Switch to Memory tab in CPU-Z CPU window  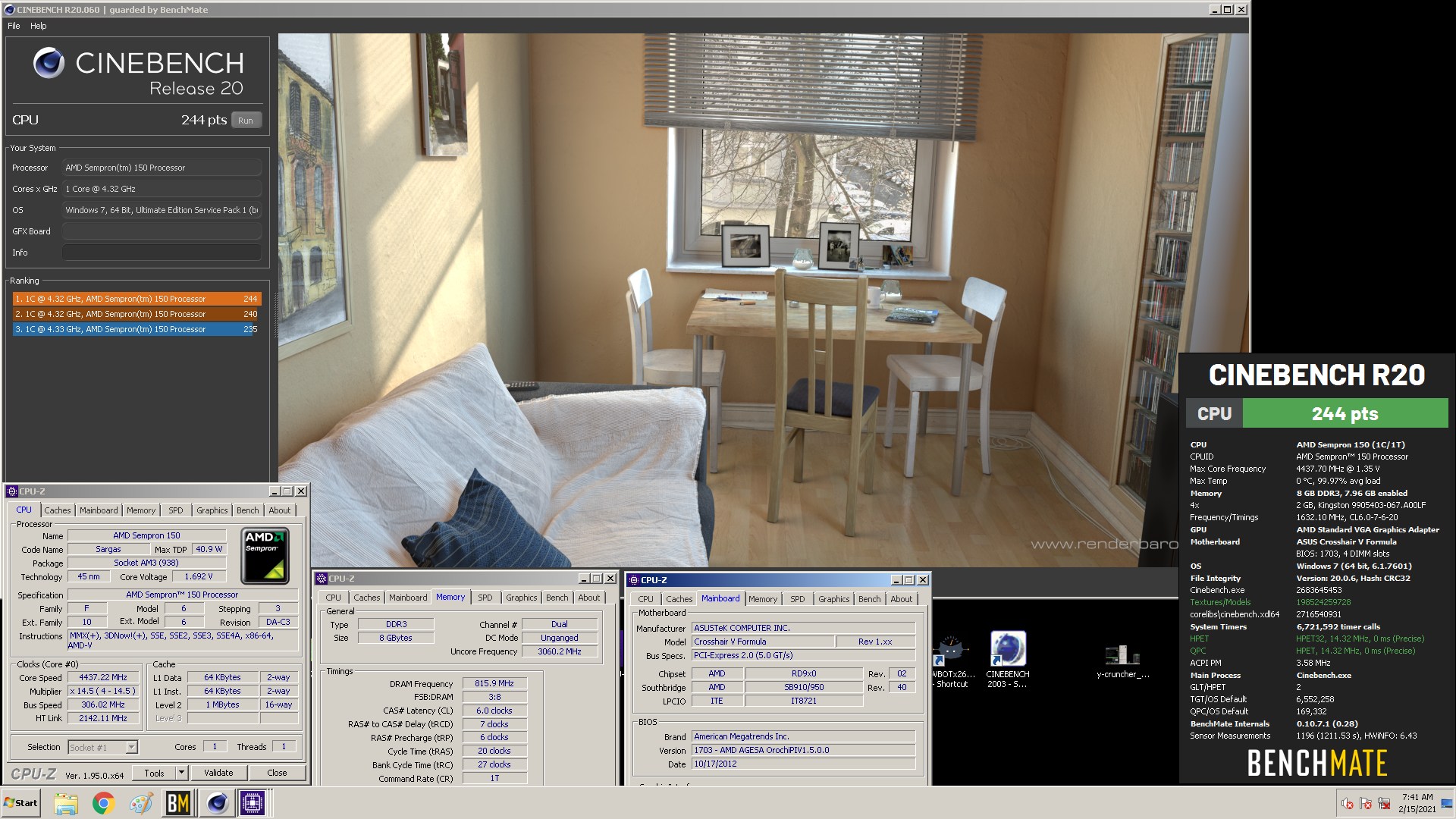point(141,510)
